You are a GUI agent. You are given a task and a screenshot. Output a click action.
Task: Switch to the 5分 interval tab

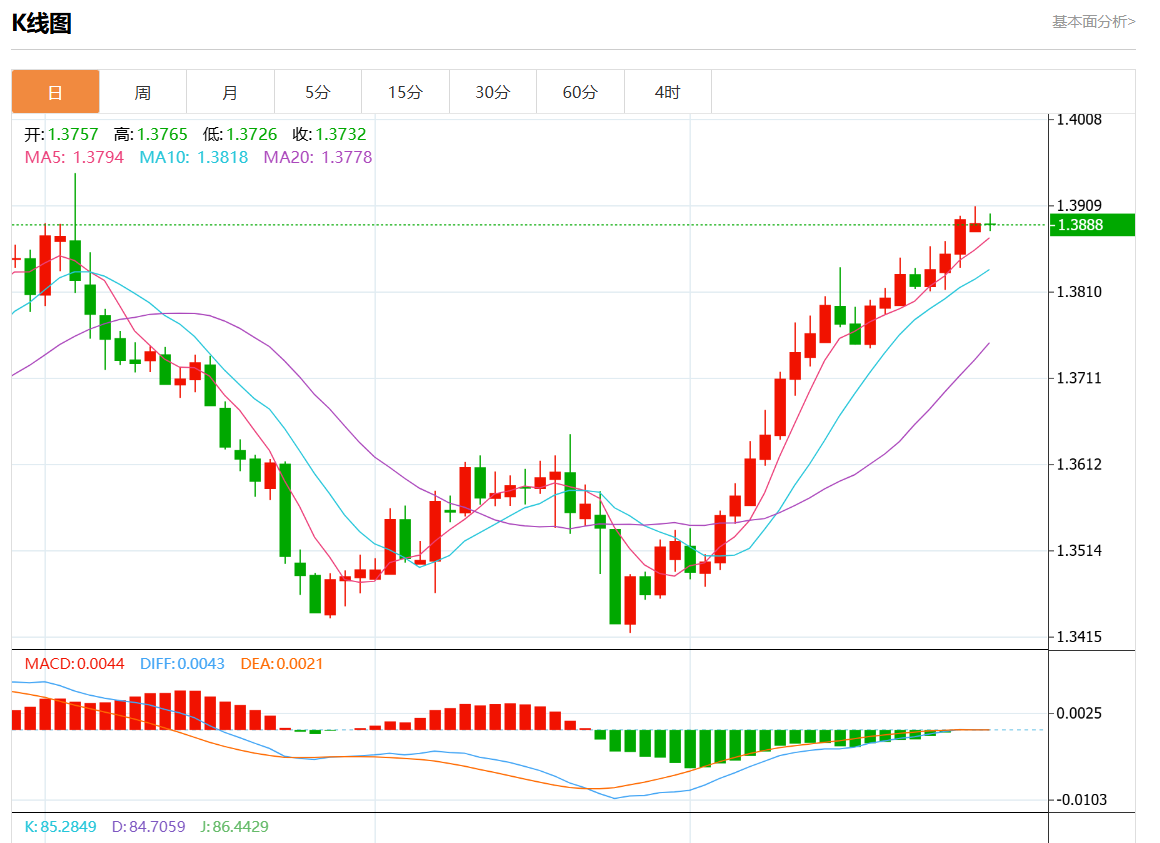[317, 92]
